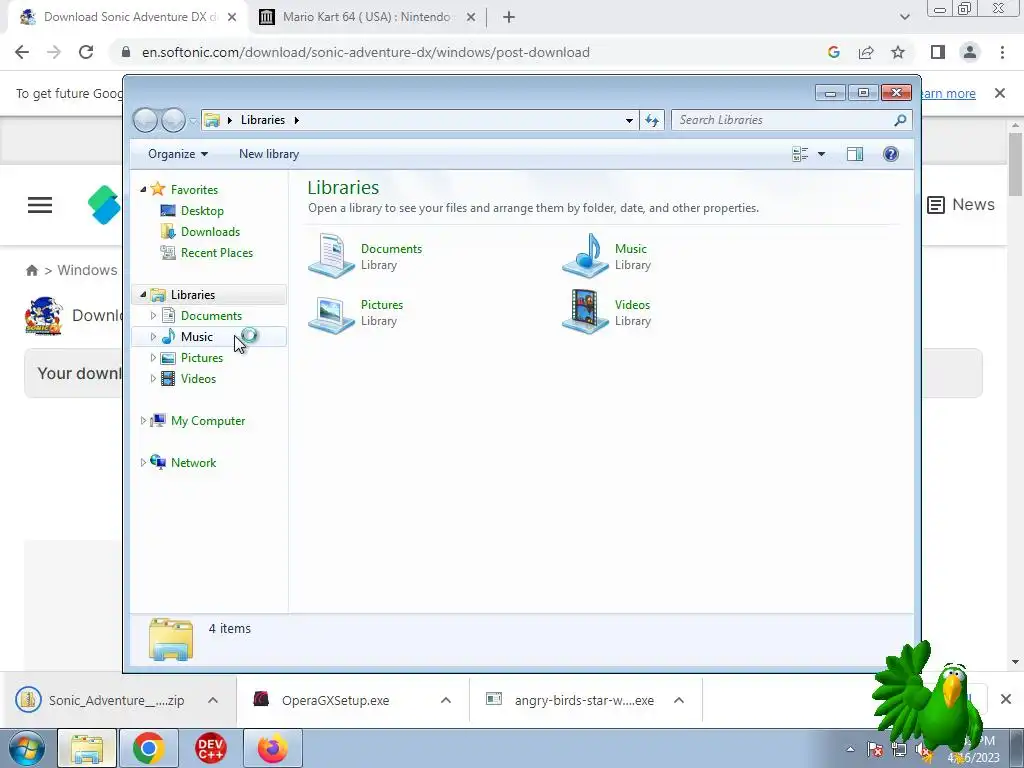This screenshot has width=1024, height=768.
Task: Open options for angry-birds-star-w exe download
Action: (x=679, y=700)
